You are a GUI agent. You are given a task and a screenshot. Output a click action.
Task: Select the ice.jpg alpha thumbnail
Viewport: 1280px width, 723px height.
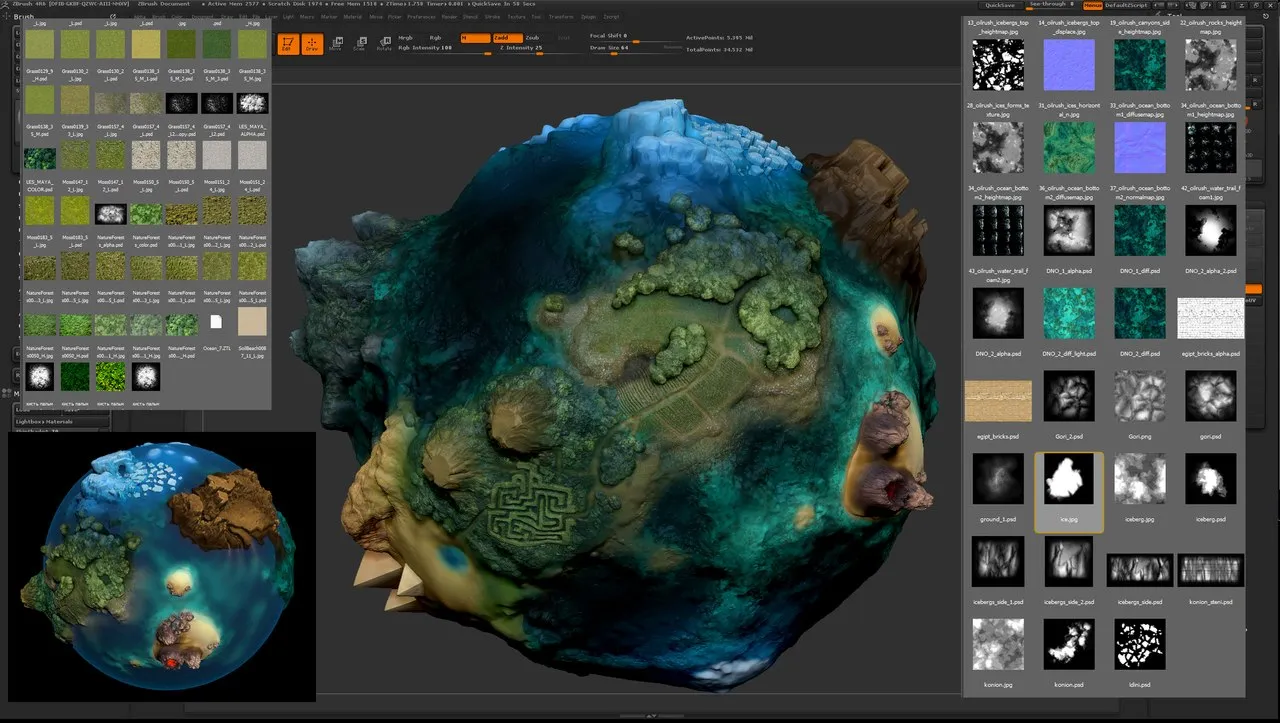[1069, 479]
